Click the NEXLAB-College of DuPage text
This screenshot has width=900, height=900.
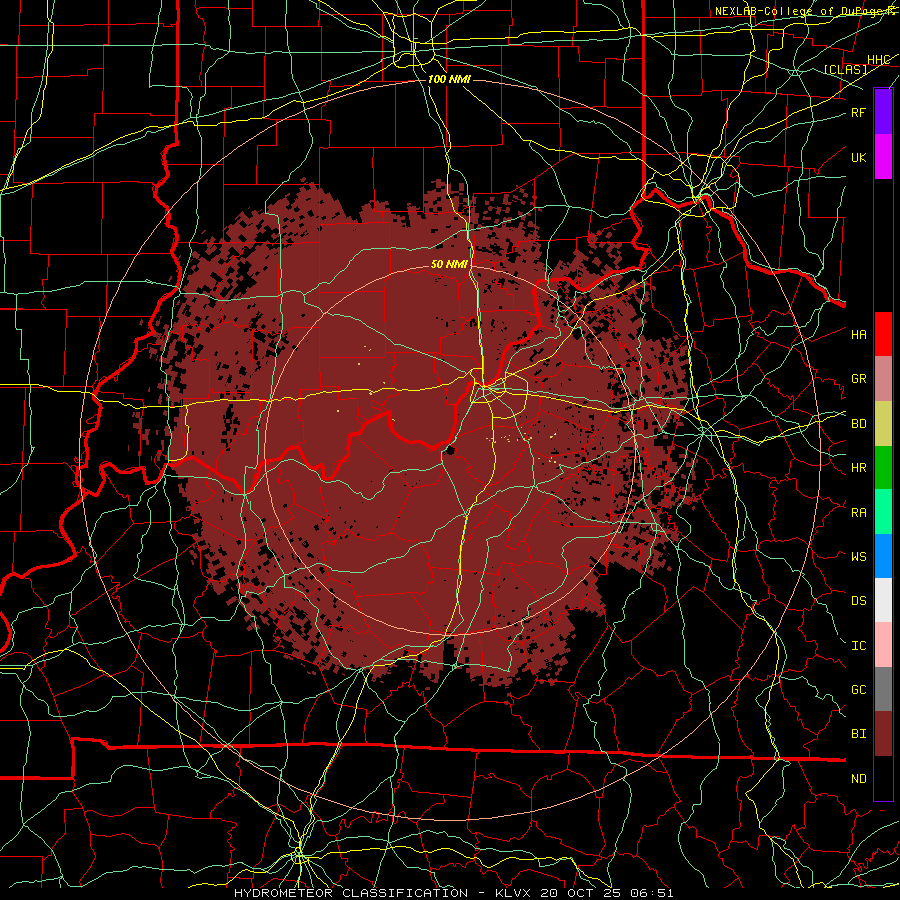798,11
